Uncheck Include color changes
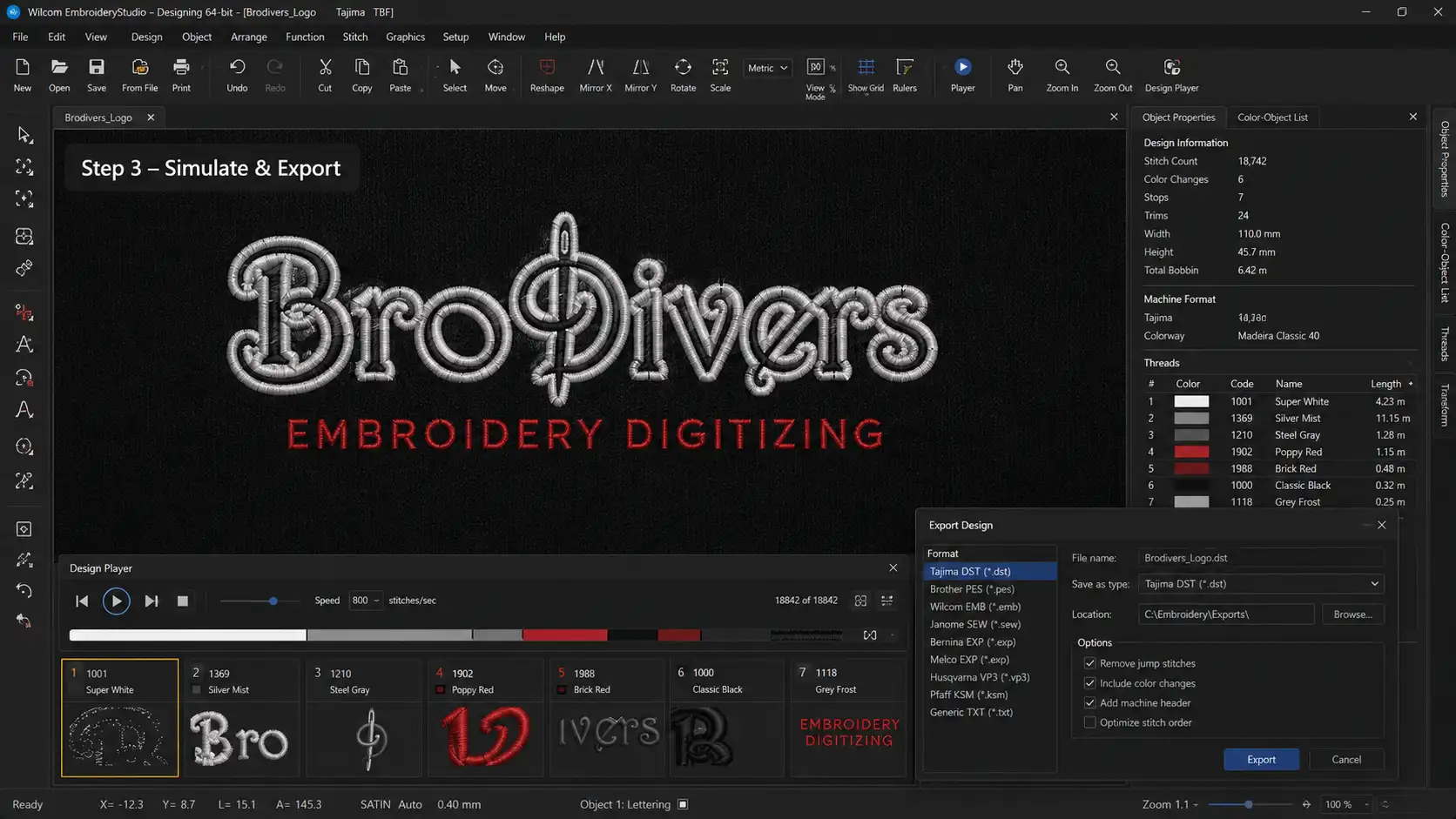1456x819 pixels. click(x=1089, y=683)
